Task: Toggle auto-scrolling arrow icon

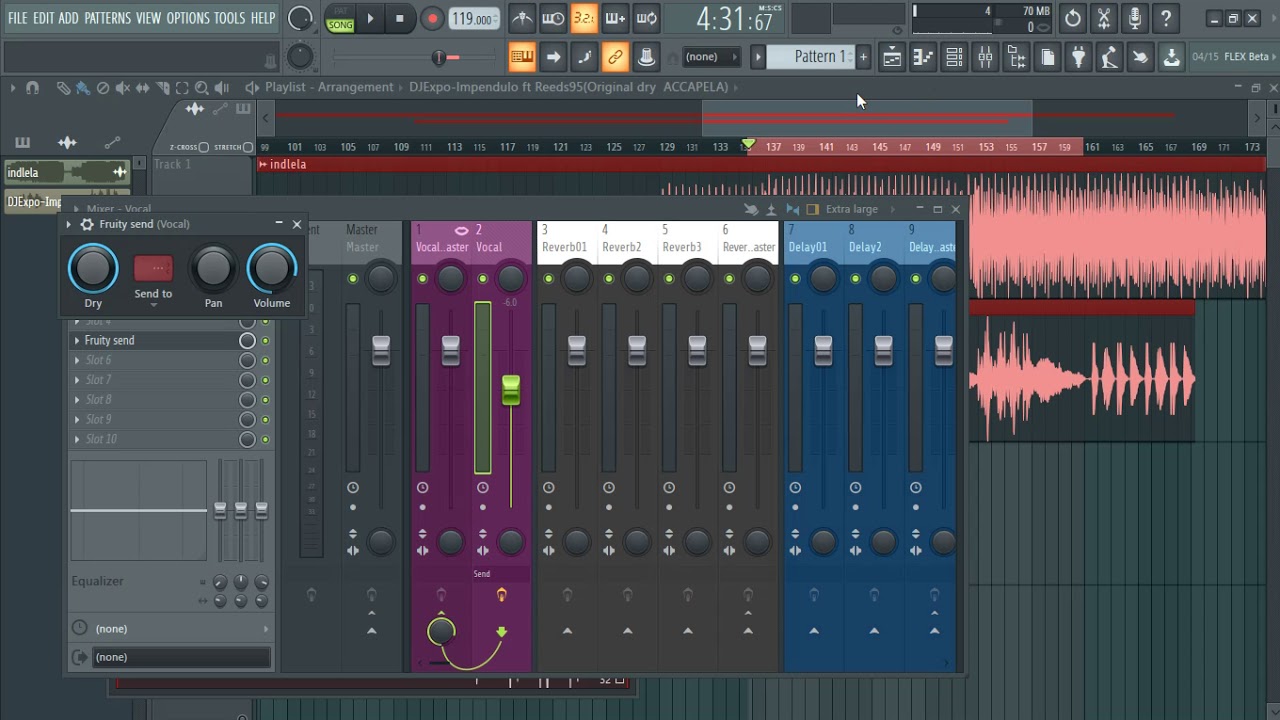Action: [x=553, y=57]
